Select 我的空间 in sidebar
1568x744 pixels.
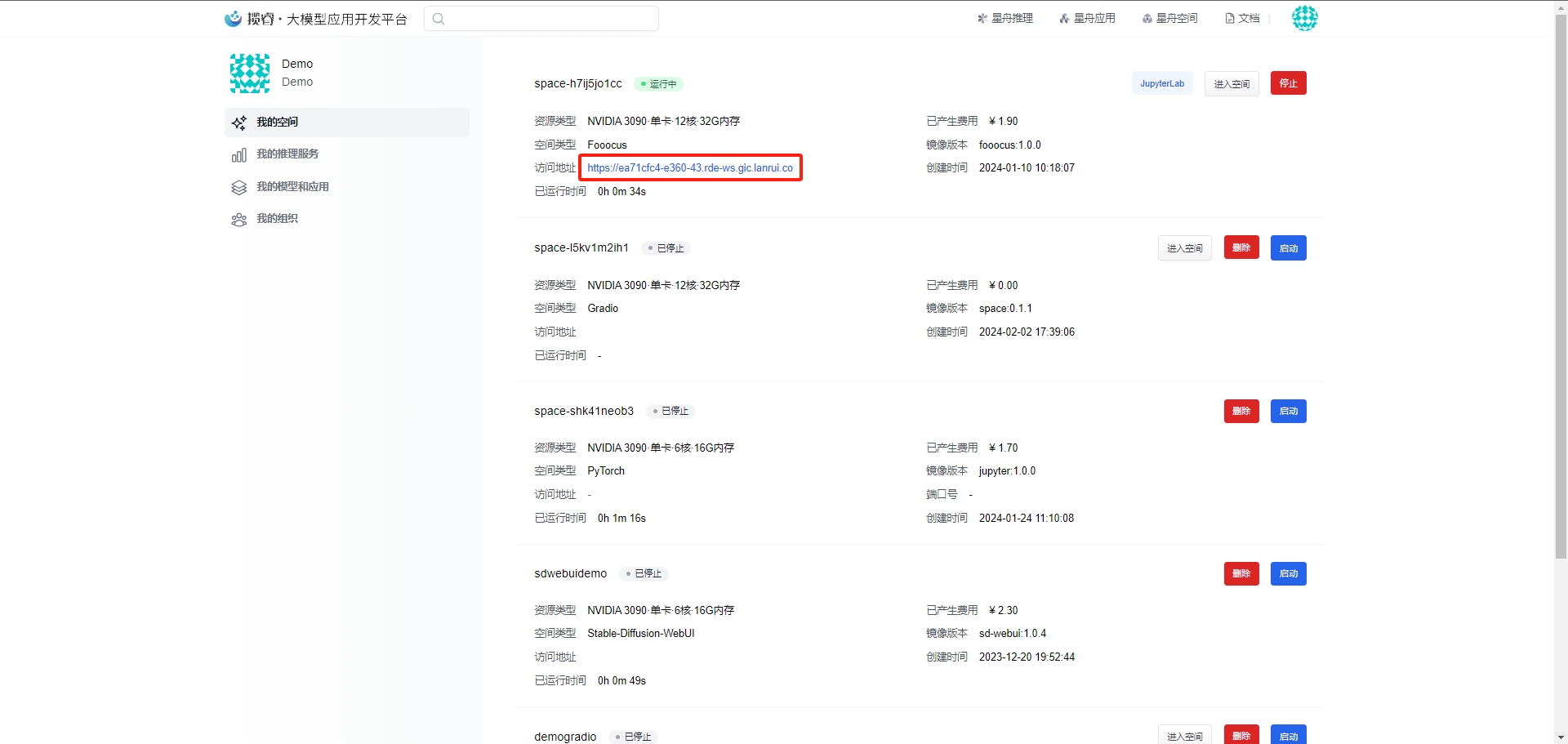[x=347, y=123]
